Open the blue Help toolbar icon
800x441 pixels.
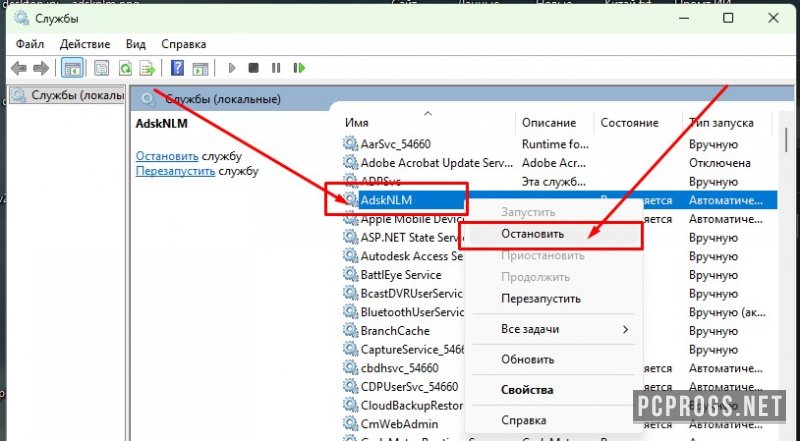[177, 68]
